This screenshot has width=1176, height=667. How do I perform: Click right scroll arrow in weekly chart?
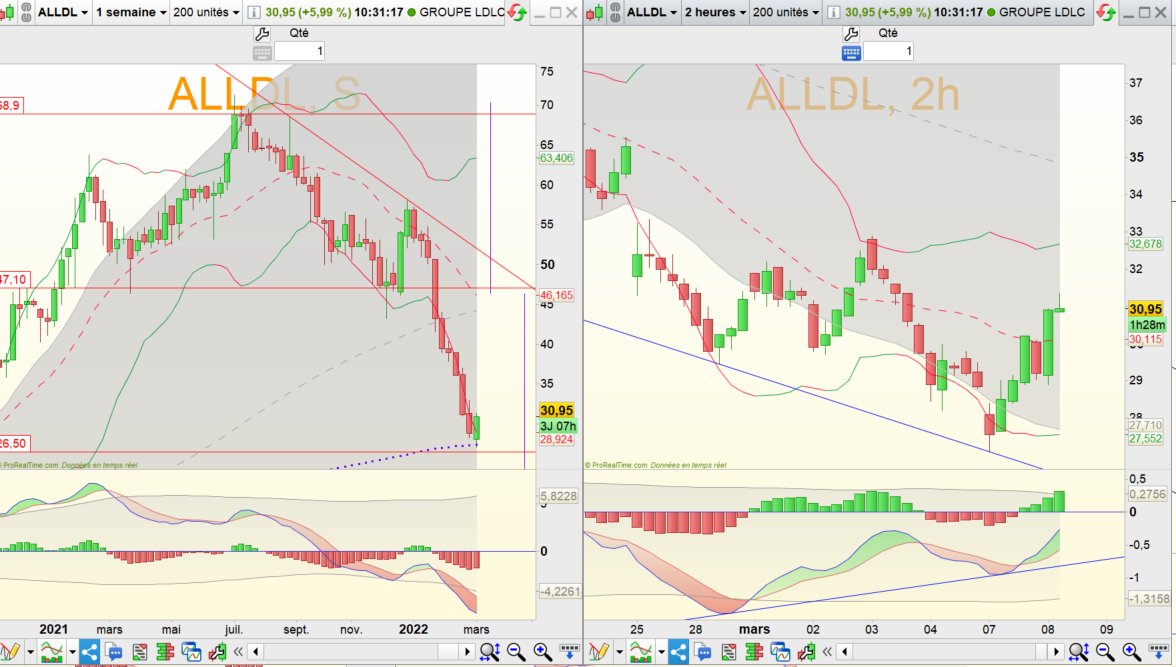[x=467, y=651]
